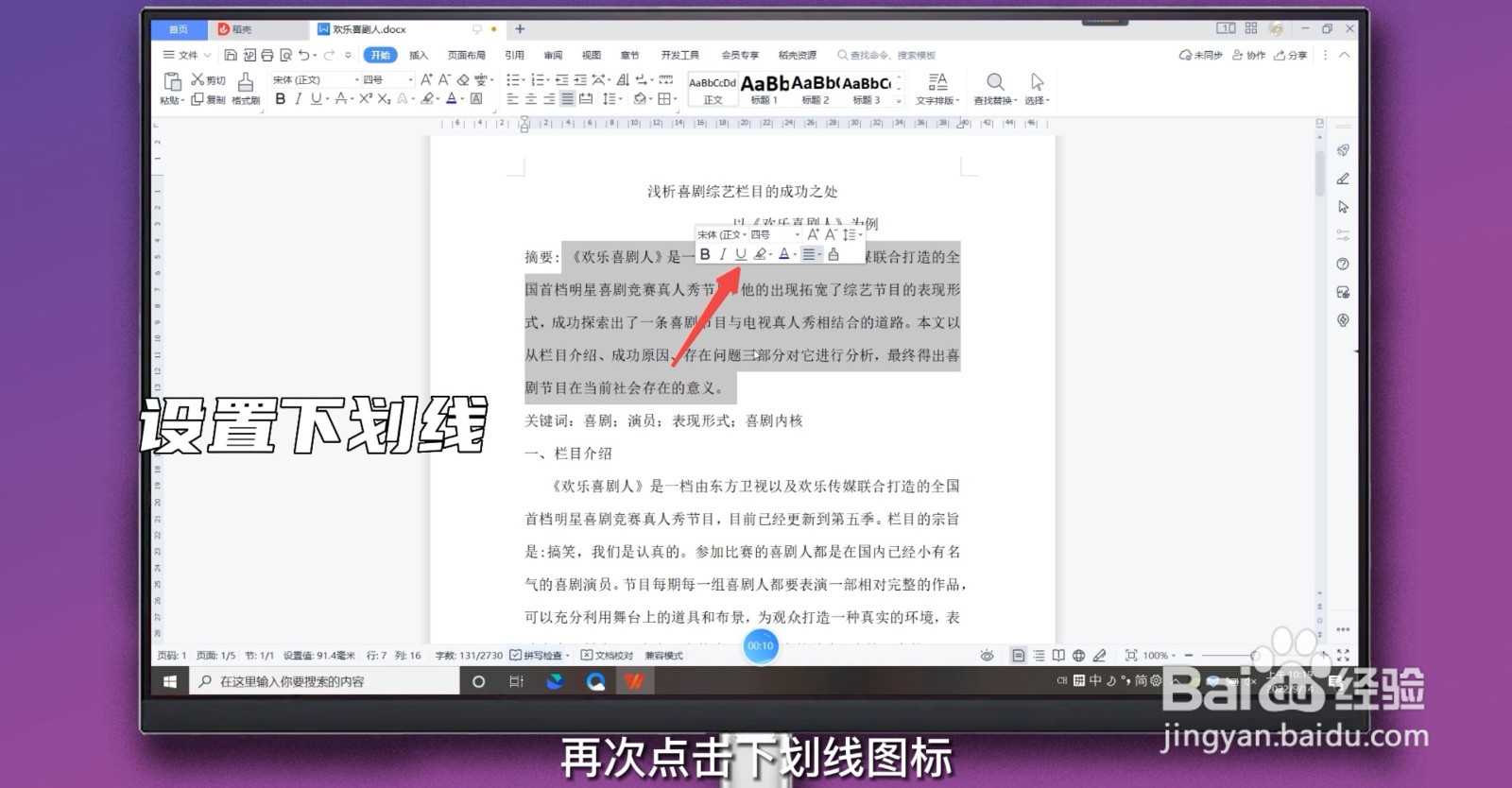Toggle eye-protection mode icon in status bar

pos(987,655)
